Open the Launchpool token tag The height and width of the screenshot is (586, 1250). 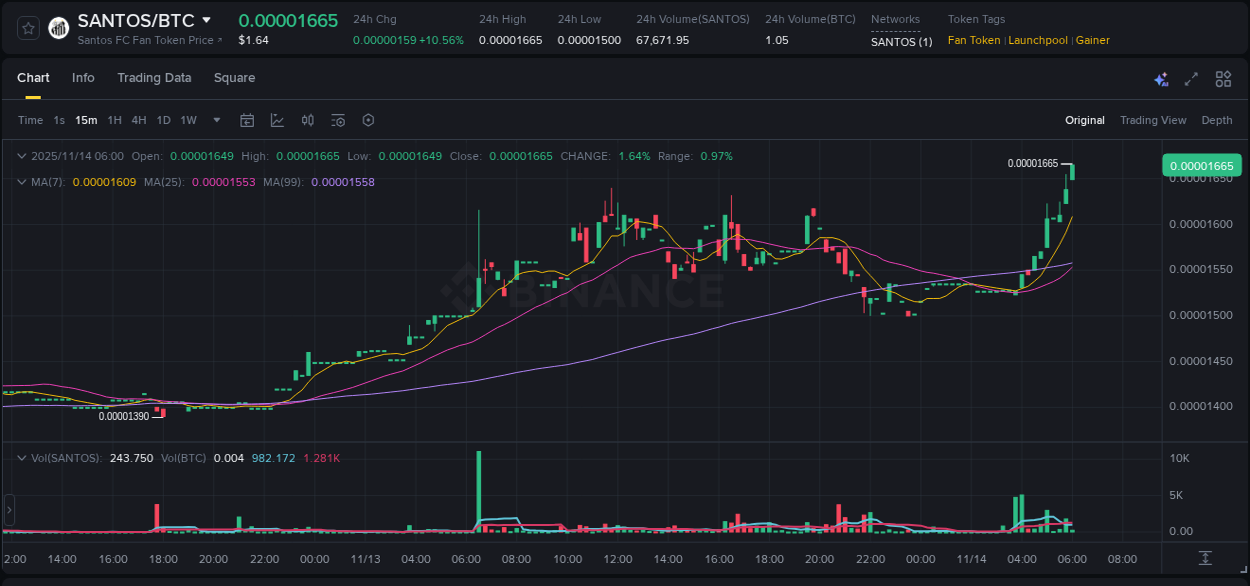(x=1038, y=40)
